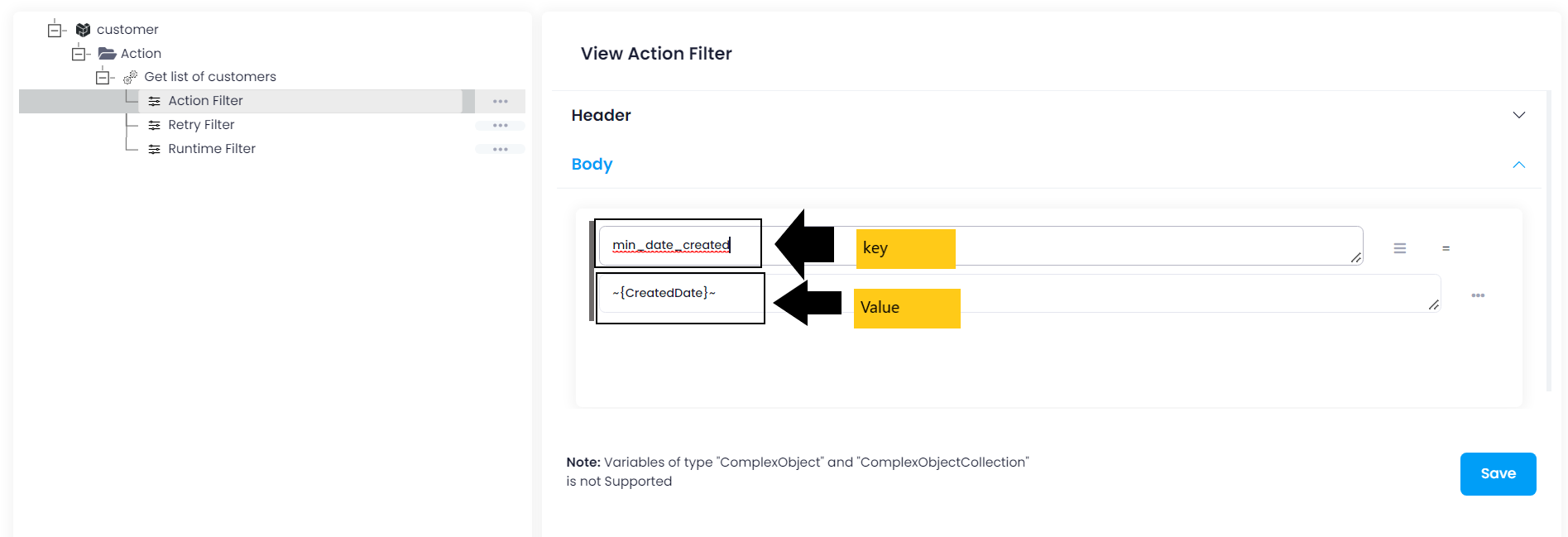The width and height of the screenshot is (1568, 537).
Task: Expand the Header section chevron
Action: click(1519, 115)
